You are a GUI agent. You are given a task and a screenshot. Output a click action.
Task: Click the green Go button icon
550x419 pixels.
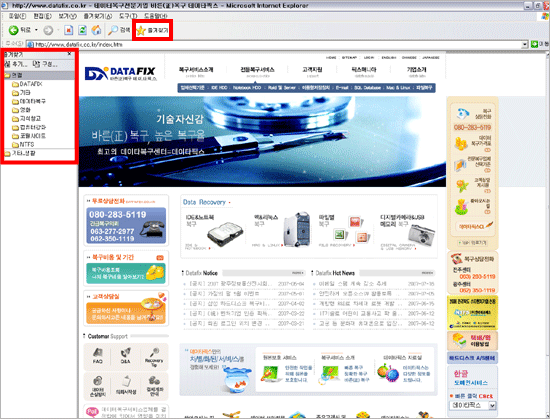535,44
